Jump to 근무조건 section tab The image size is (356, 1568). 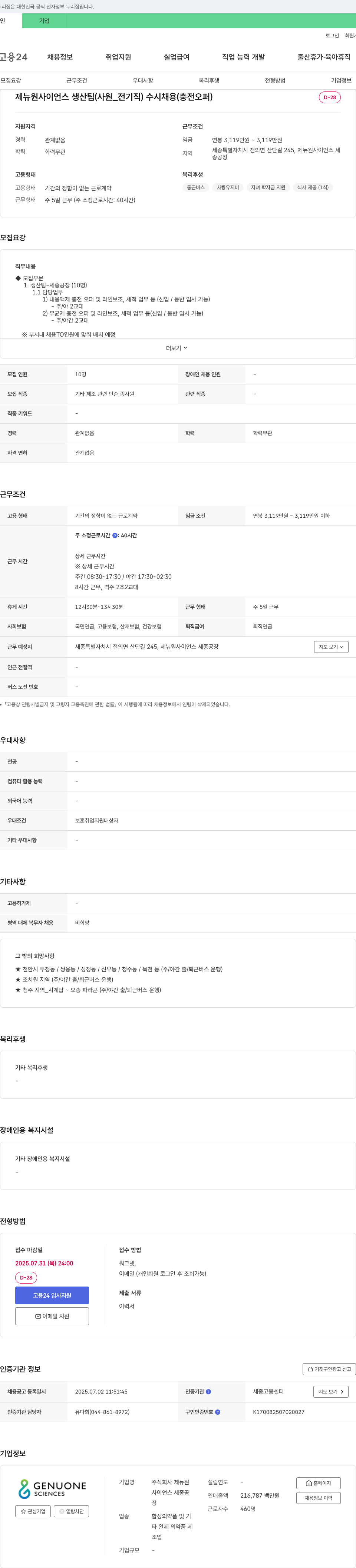tap(77, 80)
